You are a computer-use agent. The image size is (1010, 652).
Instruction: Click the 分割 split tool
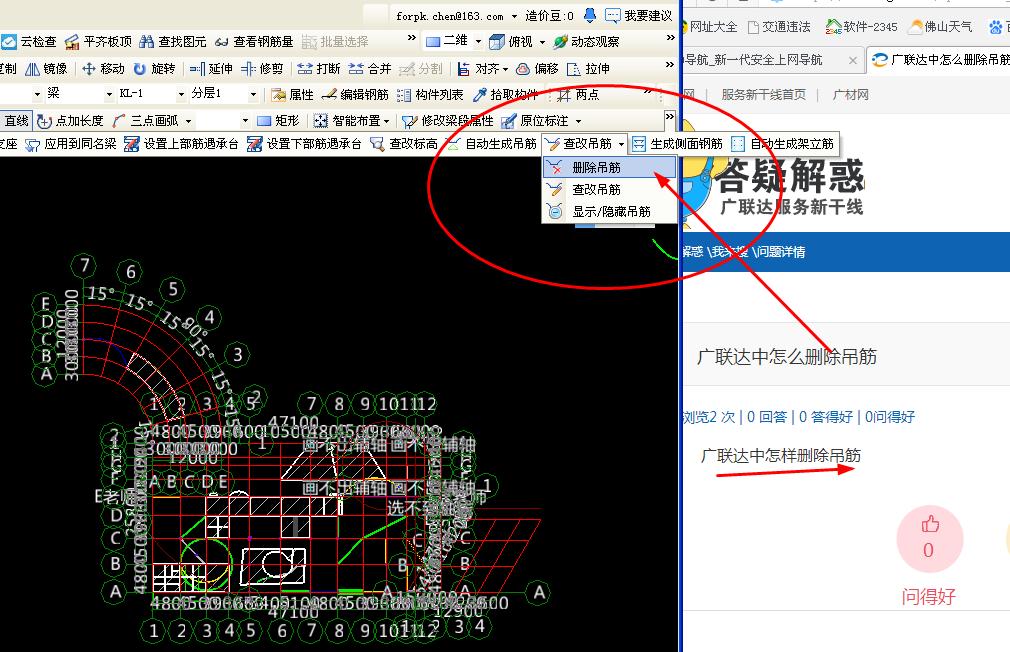coord(421,68)
